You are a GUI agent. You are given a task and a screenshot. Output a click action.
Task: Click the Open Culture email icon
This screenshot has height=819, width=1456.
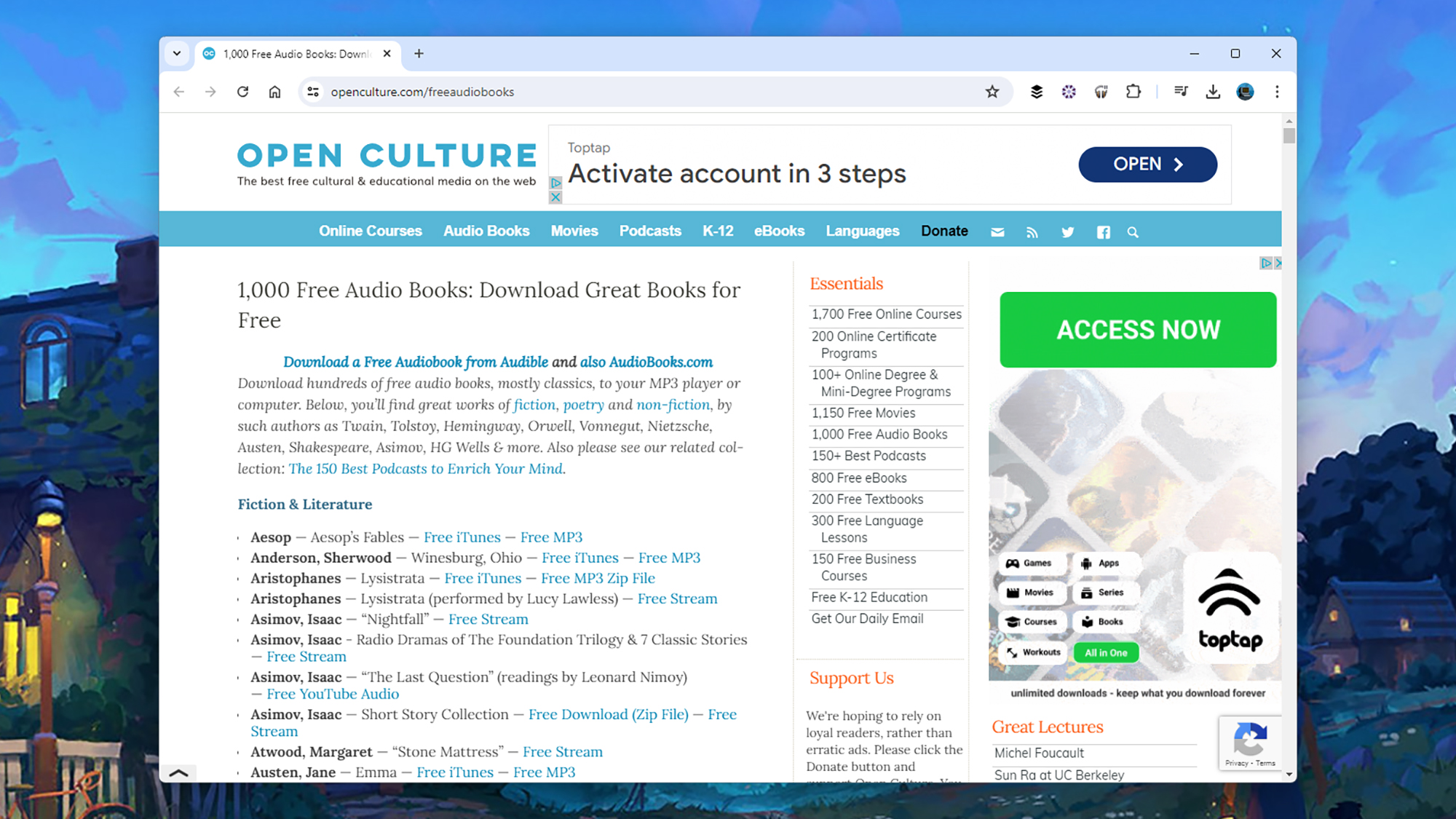tap(997, 232)
